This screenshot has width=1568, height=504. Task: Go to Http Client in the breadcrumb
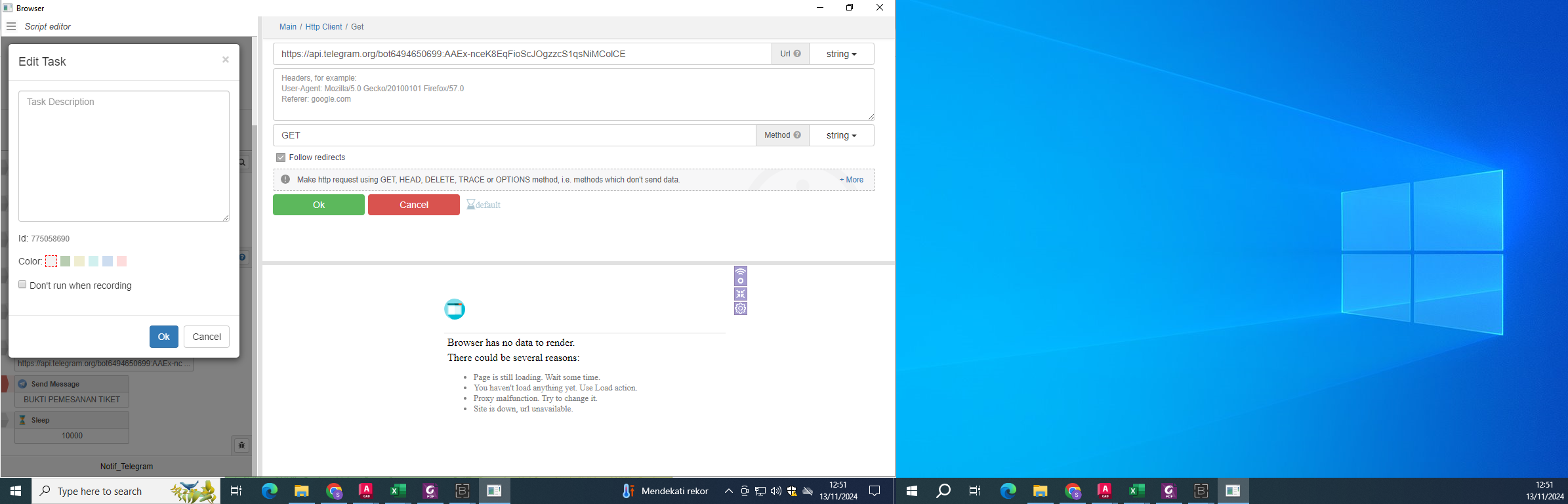click(323, 27)
